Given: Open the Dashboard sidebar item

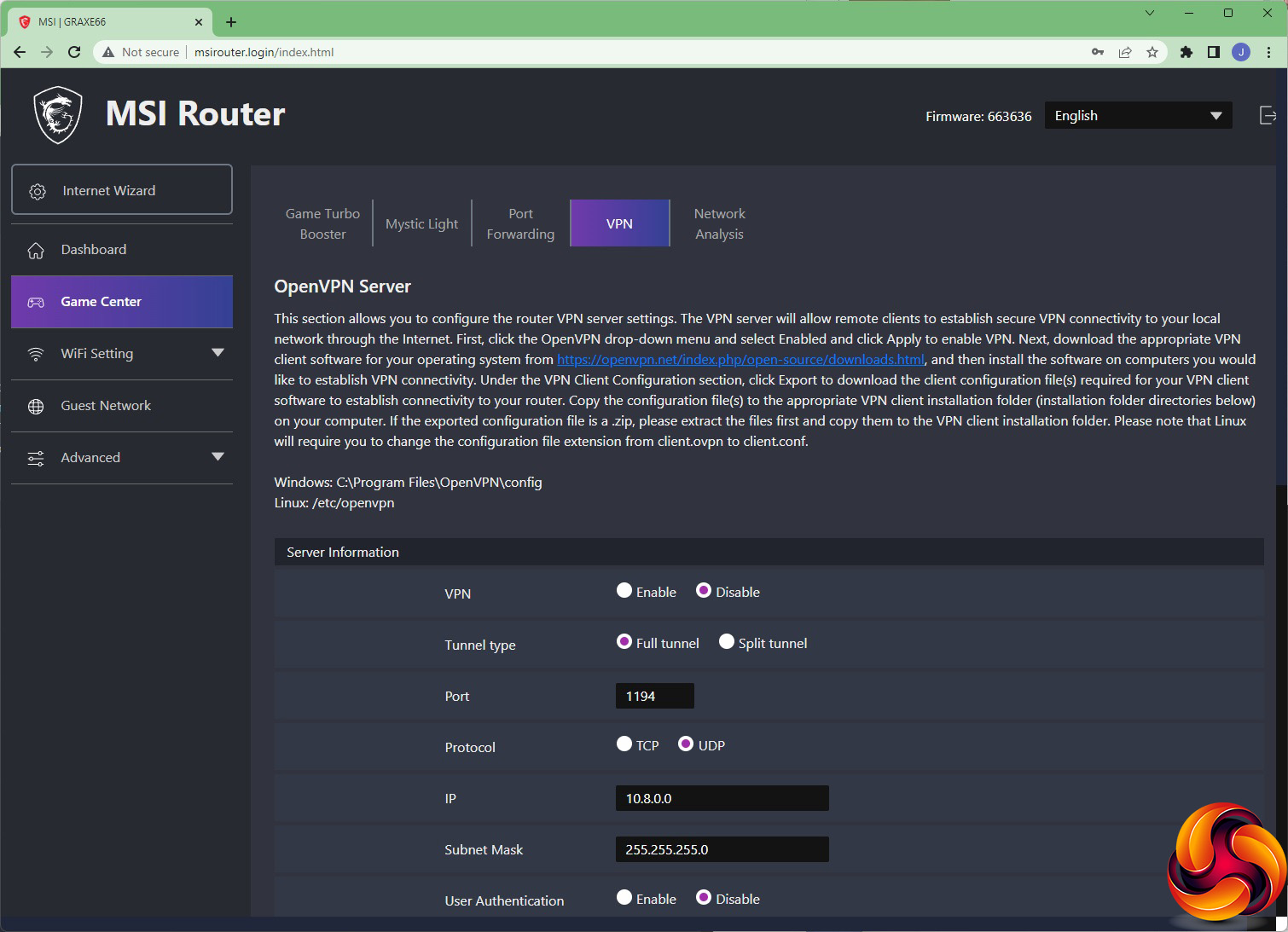Looking at the screenshot, I should (x=122, y=250).
